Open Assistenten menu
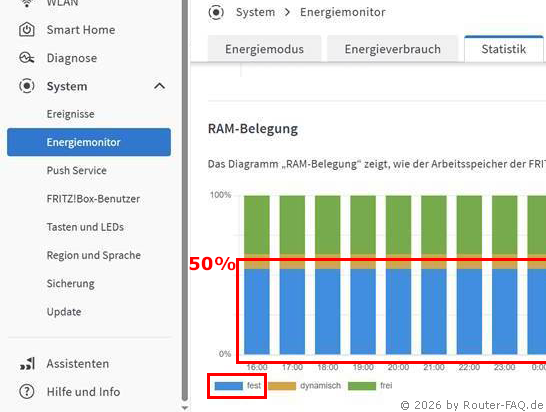Image resolution: width=546 pixels, height=412 pixels. click(78, 364)
